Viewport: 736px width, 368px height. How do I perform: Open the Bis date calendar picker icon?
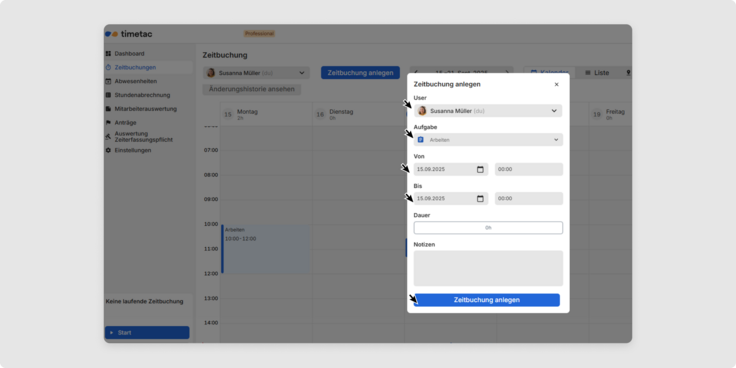480,199
